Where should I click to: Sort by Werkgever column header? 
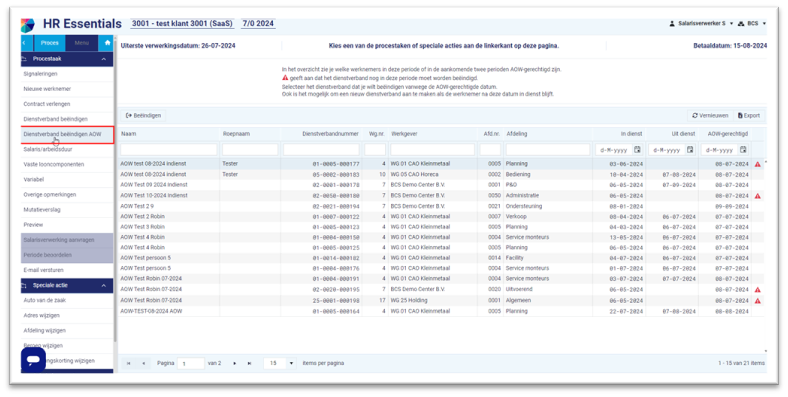click(404, 134)
